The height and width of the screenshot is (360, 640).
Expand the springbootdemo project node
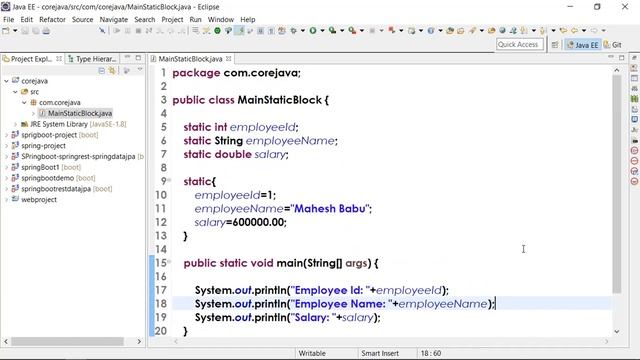coord(7,178)
